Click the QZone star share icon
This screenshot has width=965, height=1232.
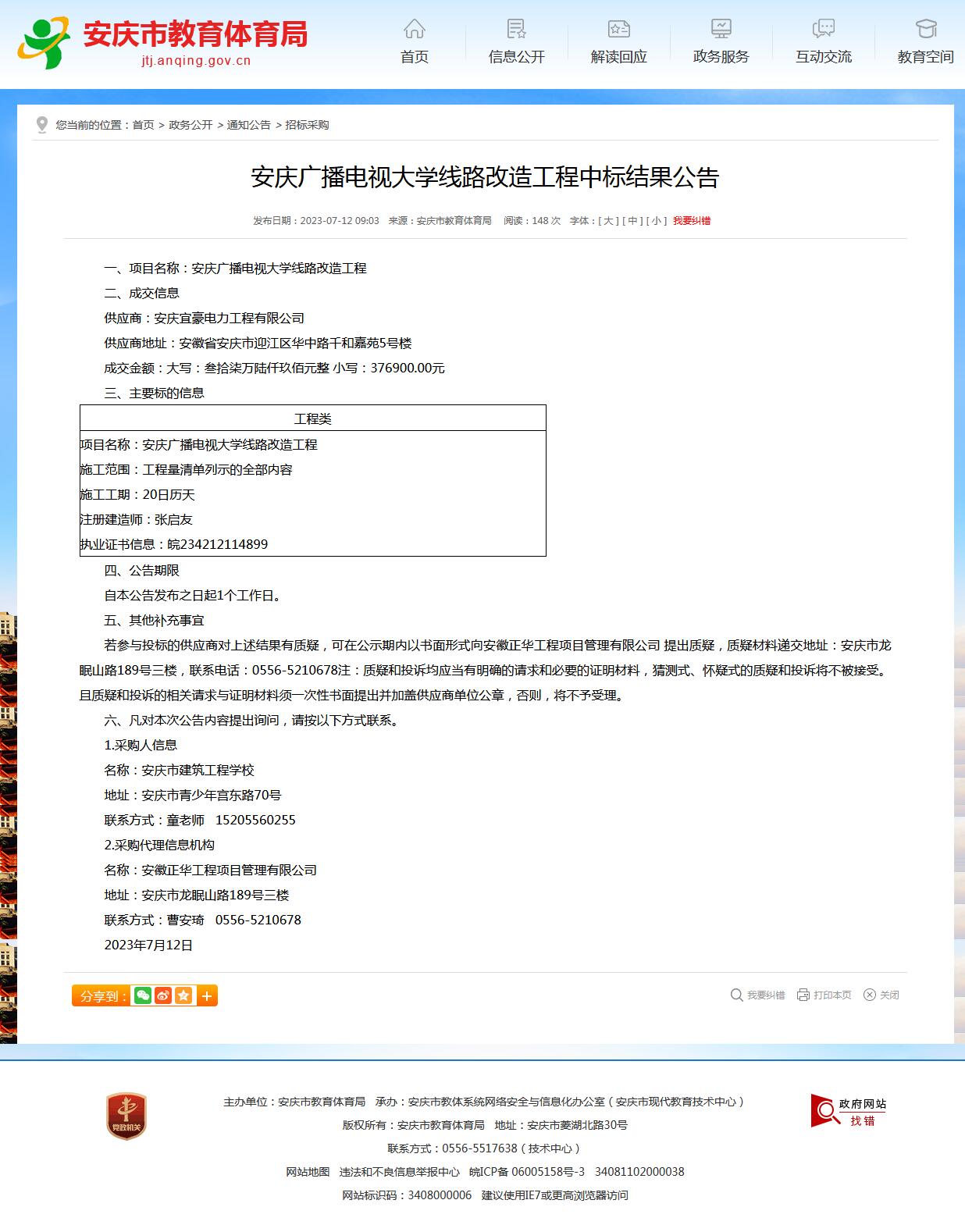tap(183, 995)
